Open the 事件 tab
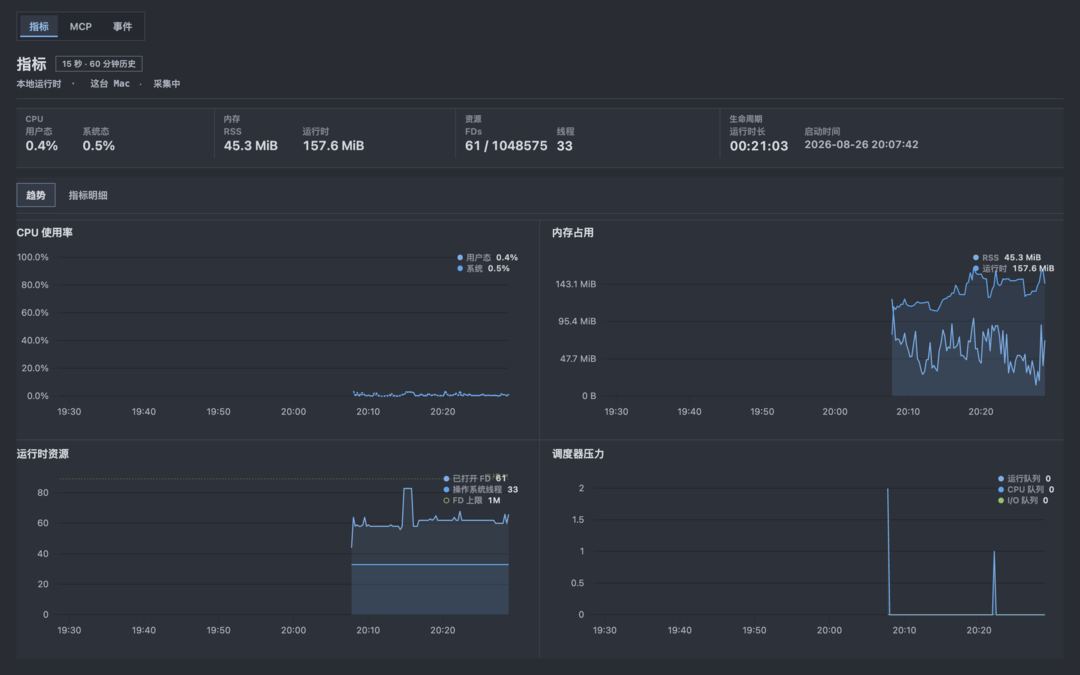This screenshot has height=675, width=1080. click(122, 26)
